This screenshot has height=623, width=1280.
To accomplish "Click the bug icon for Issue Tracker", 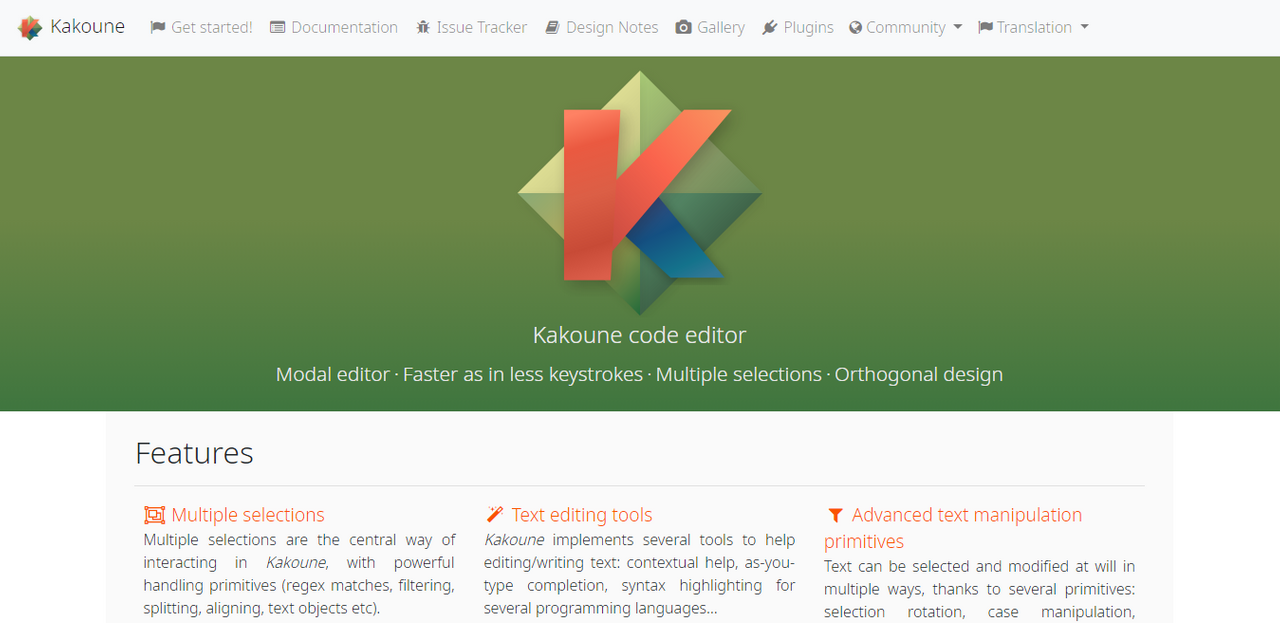I will point(423,28).
